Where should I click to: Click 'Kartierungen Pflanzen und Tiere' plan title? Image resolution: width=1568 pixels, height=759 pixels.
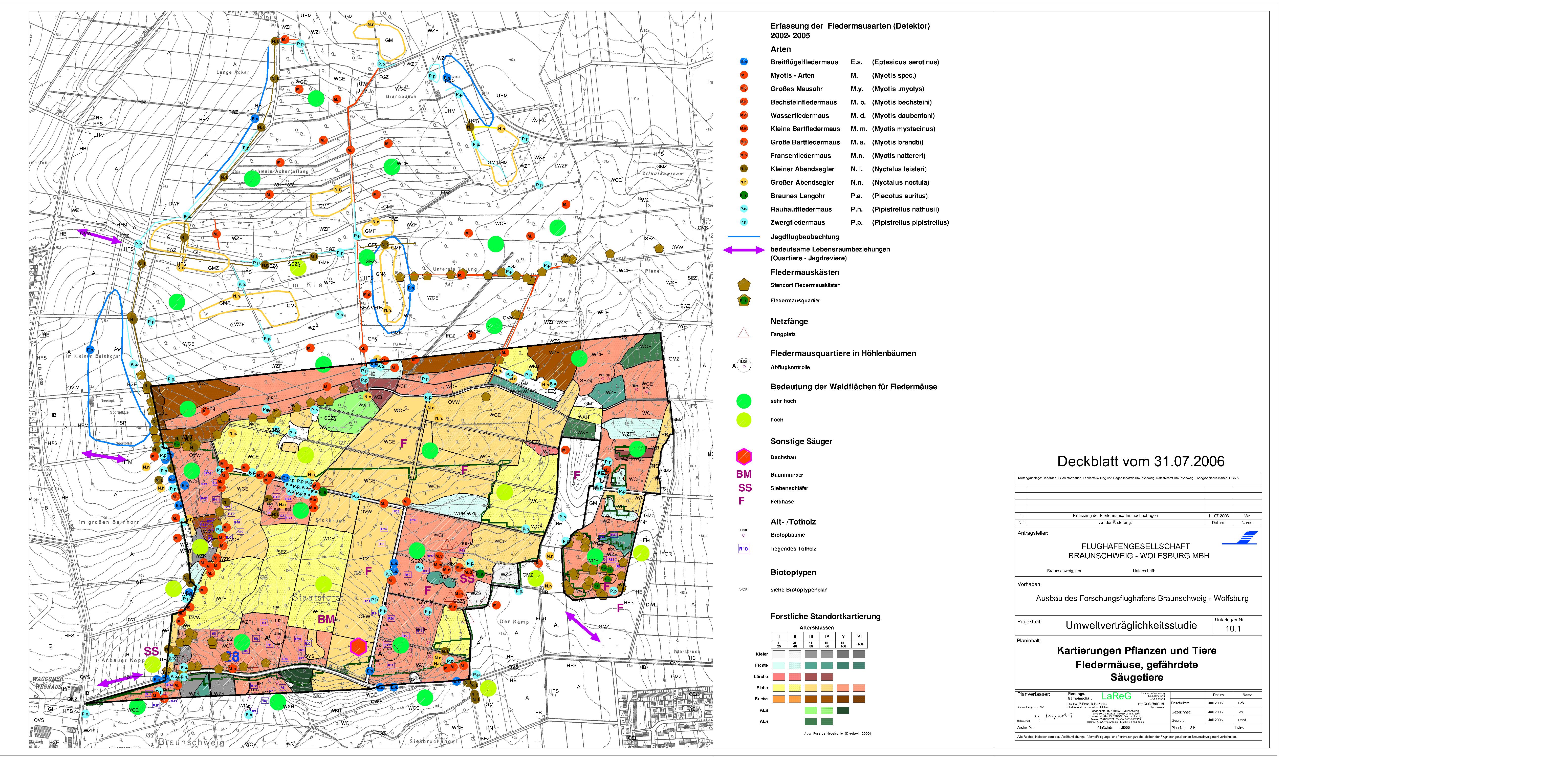coord(1137,651)
